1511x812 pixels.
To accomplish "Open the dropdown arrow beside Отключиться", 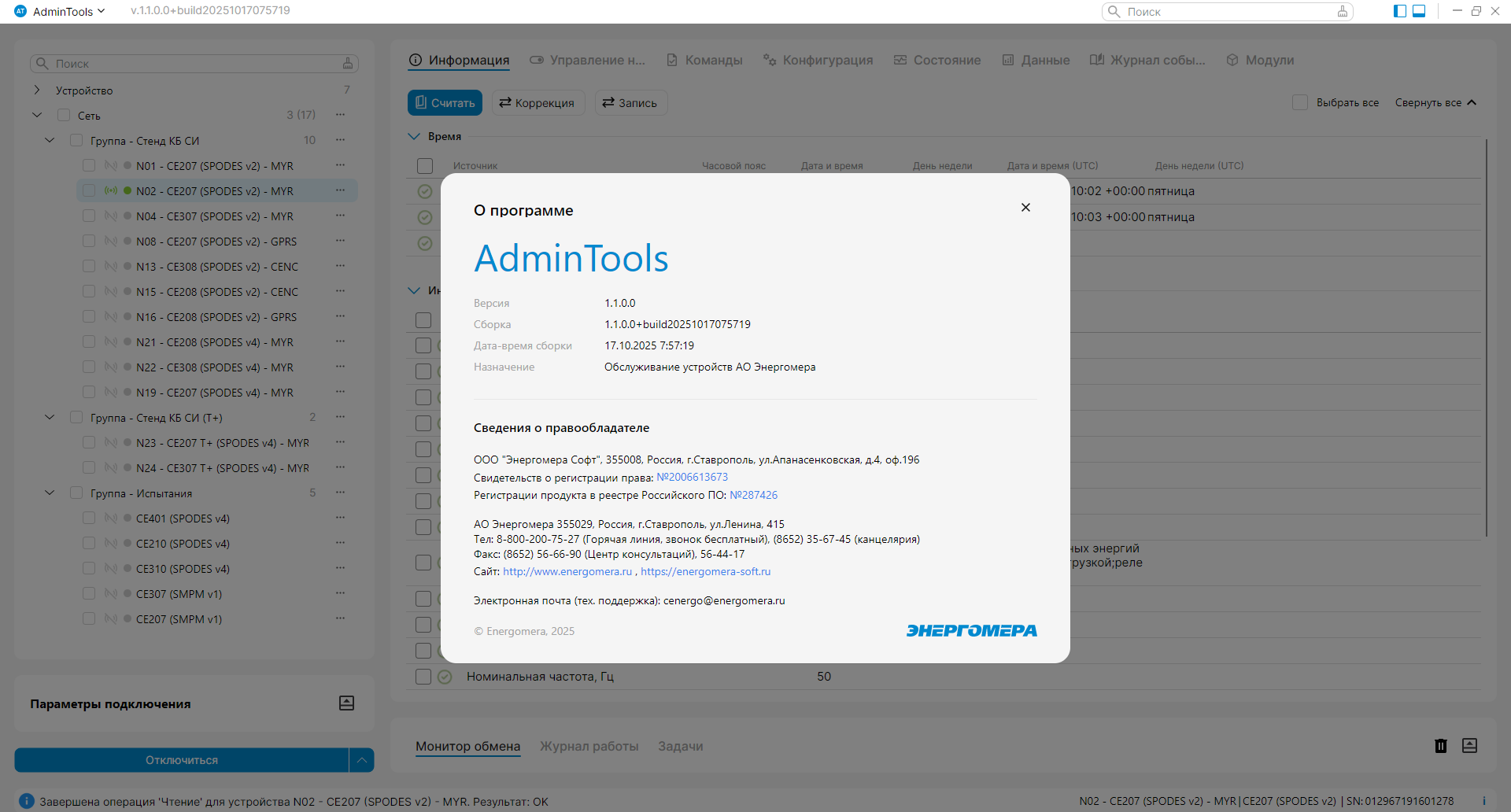I will 361,760.
